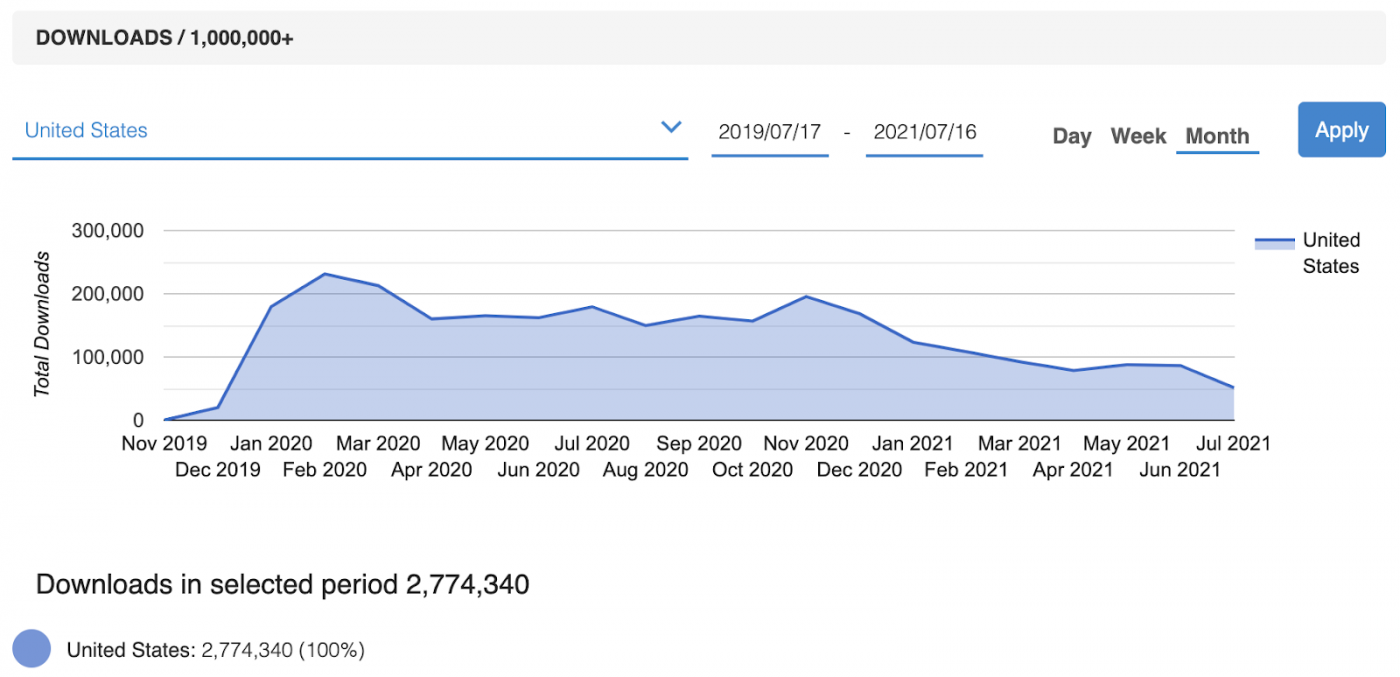The height and width of the screenshot is (677, 1400).
Task: Click the 100,000 y-axis label
Action: tap(108, 357)
